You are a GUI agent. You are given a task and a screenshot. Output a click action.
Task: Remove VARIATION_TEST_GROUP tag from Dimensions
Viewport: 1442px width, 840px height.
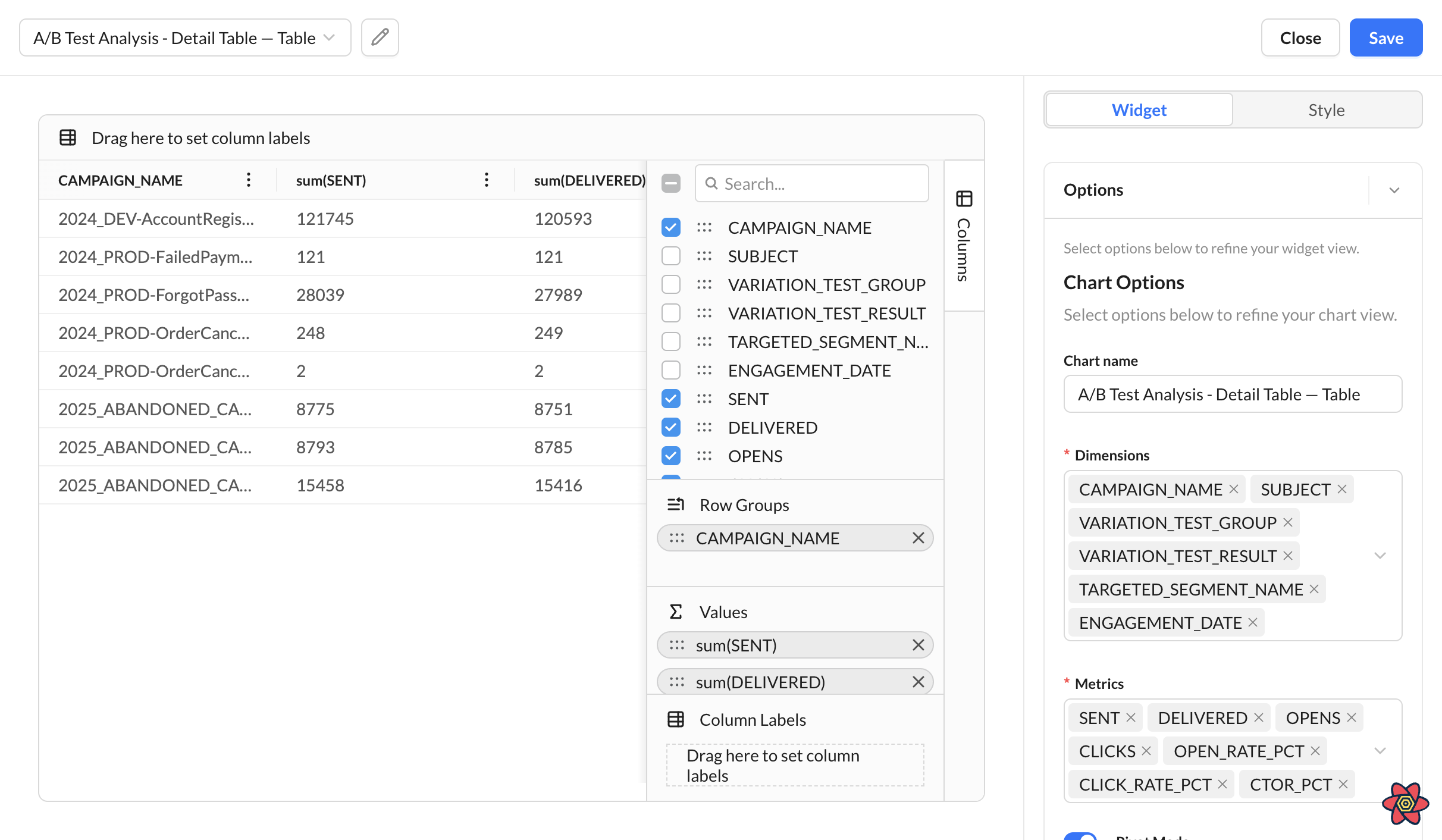pyautogui.click(x=1288, y=522)
